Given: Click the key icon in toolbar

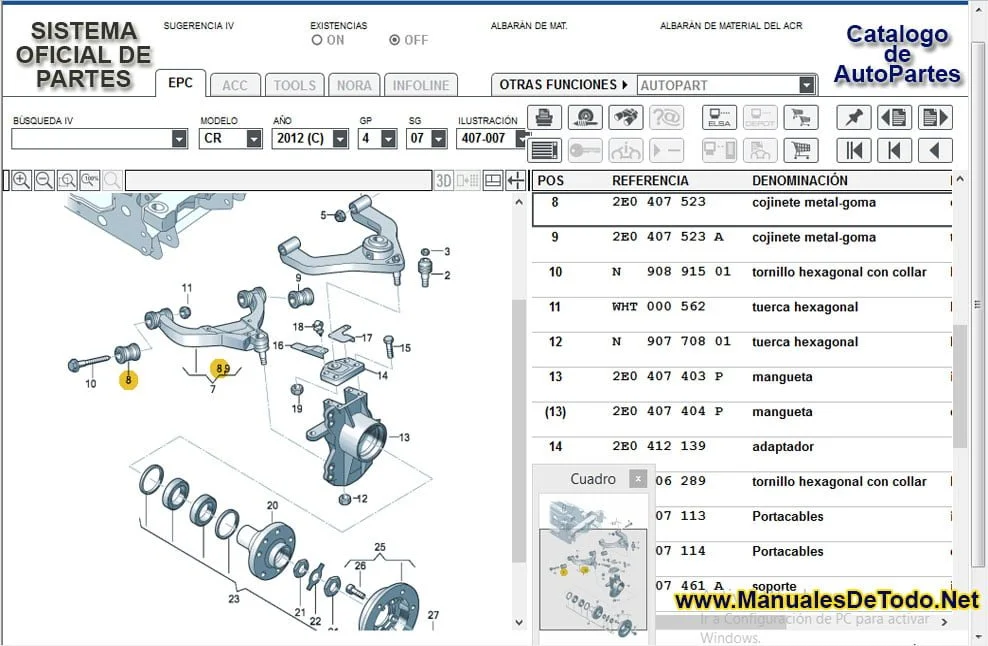Looking at the screenshot, I should (x=585, y=151).
